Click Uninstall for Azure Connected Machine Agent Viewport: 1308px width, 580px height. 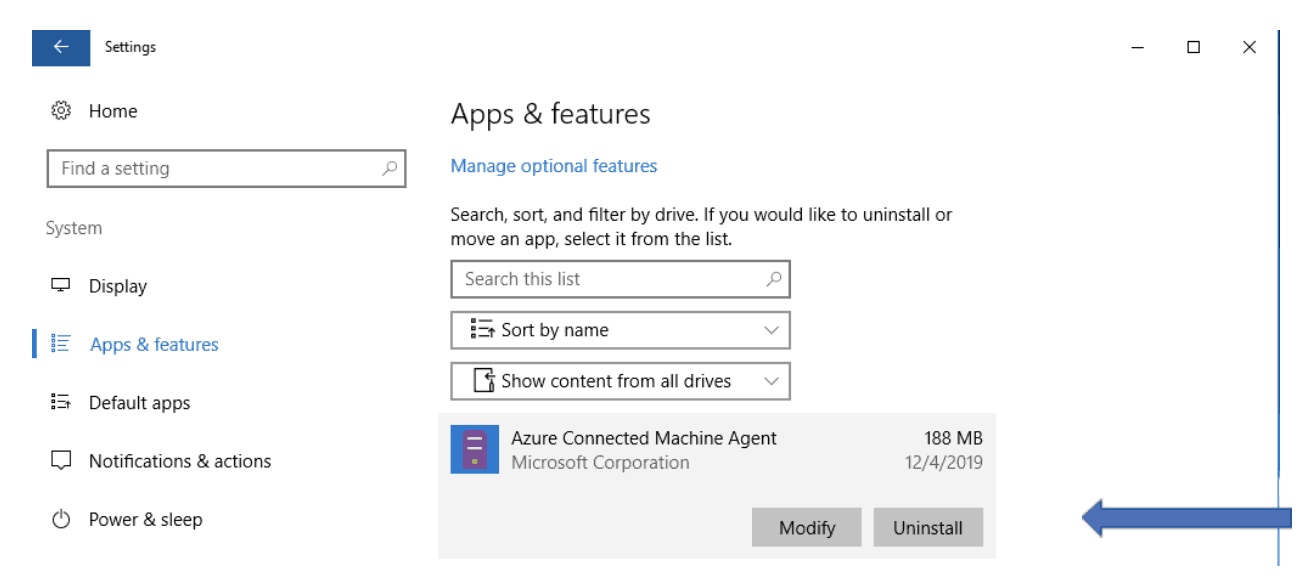pyautogui.click(x=928, y=528)
